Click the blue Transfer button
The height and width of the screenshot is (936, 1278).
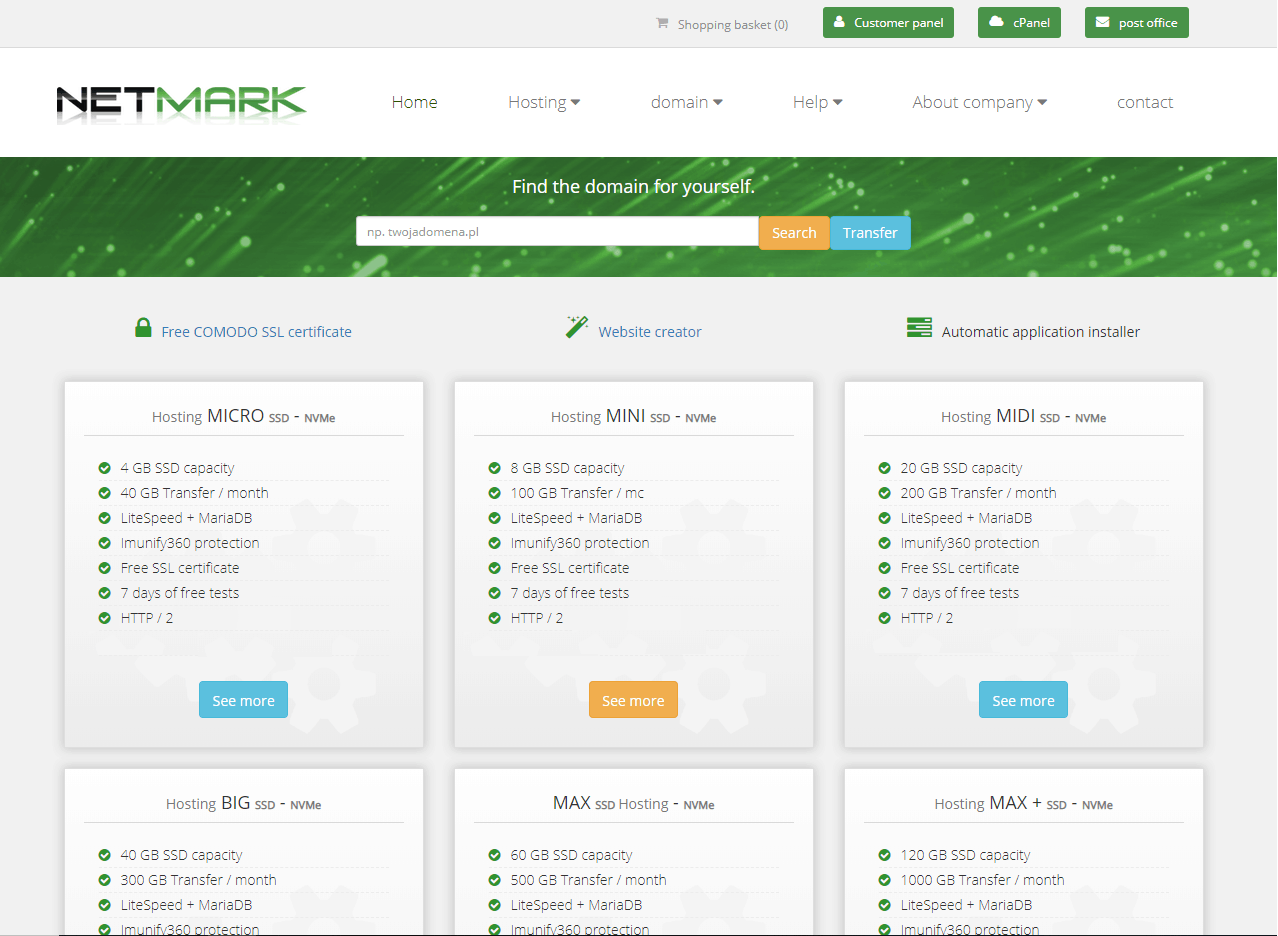[x=870, y=232]
